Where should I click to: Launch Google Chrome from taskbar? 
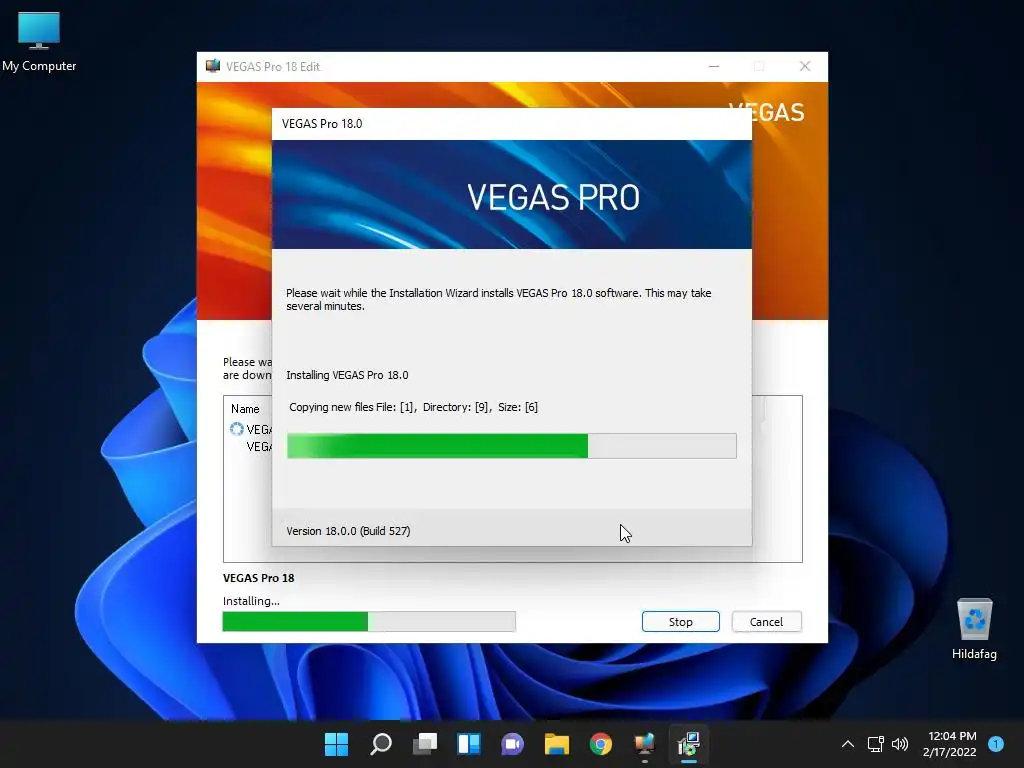tap(600, 744)
